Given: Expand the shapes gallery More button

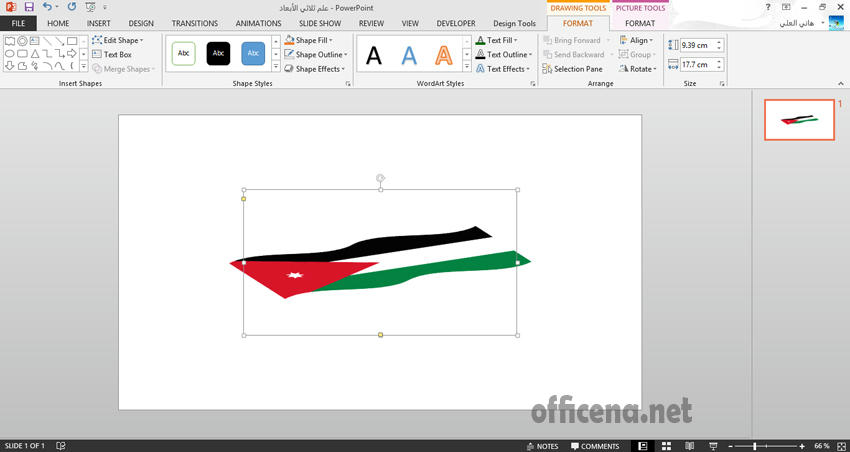Looking at the screenshot, I should (83, 66).
